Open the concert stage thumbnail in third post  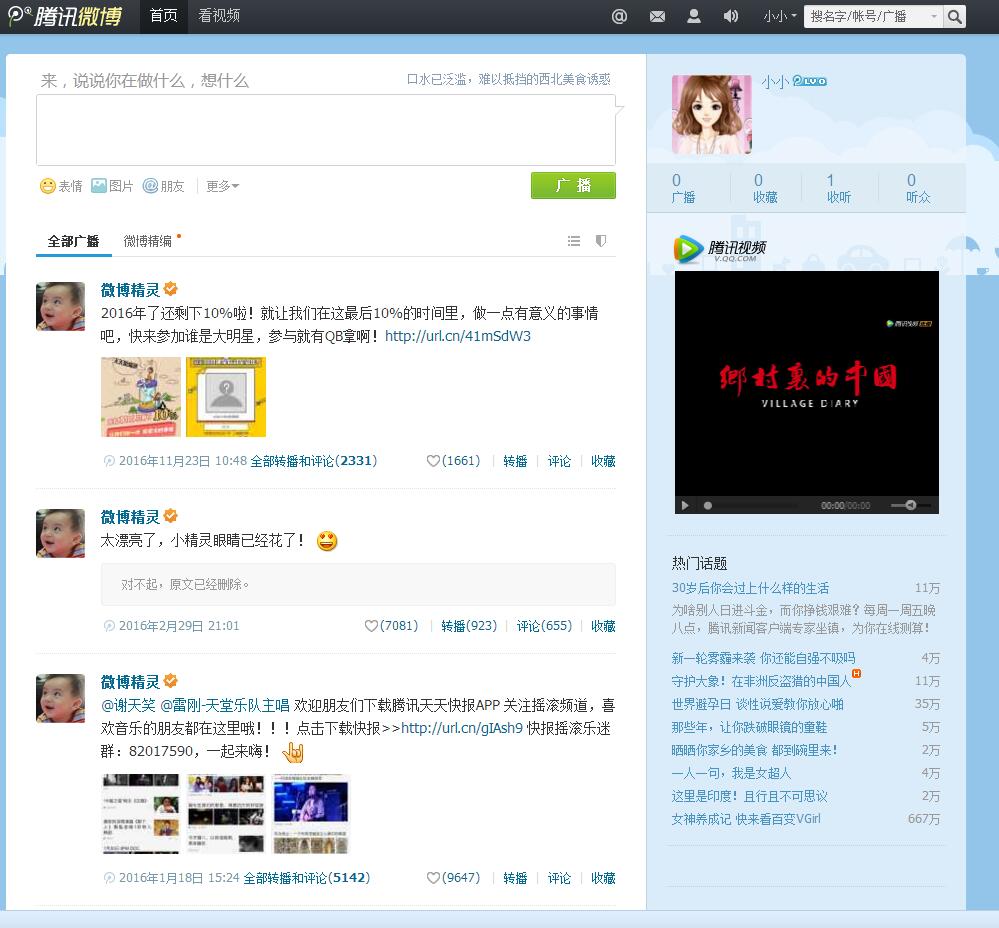(x=310, y=814)
